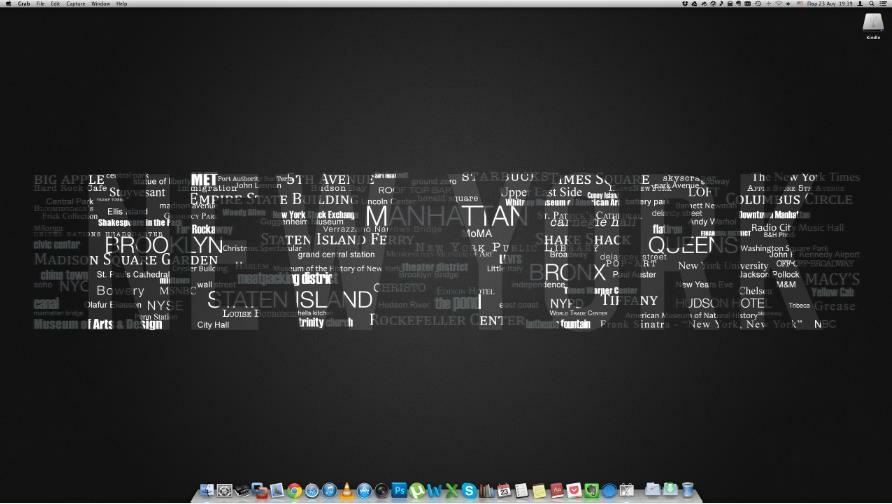Open the File menu

click(x=40, y=3)
